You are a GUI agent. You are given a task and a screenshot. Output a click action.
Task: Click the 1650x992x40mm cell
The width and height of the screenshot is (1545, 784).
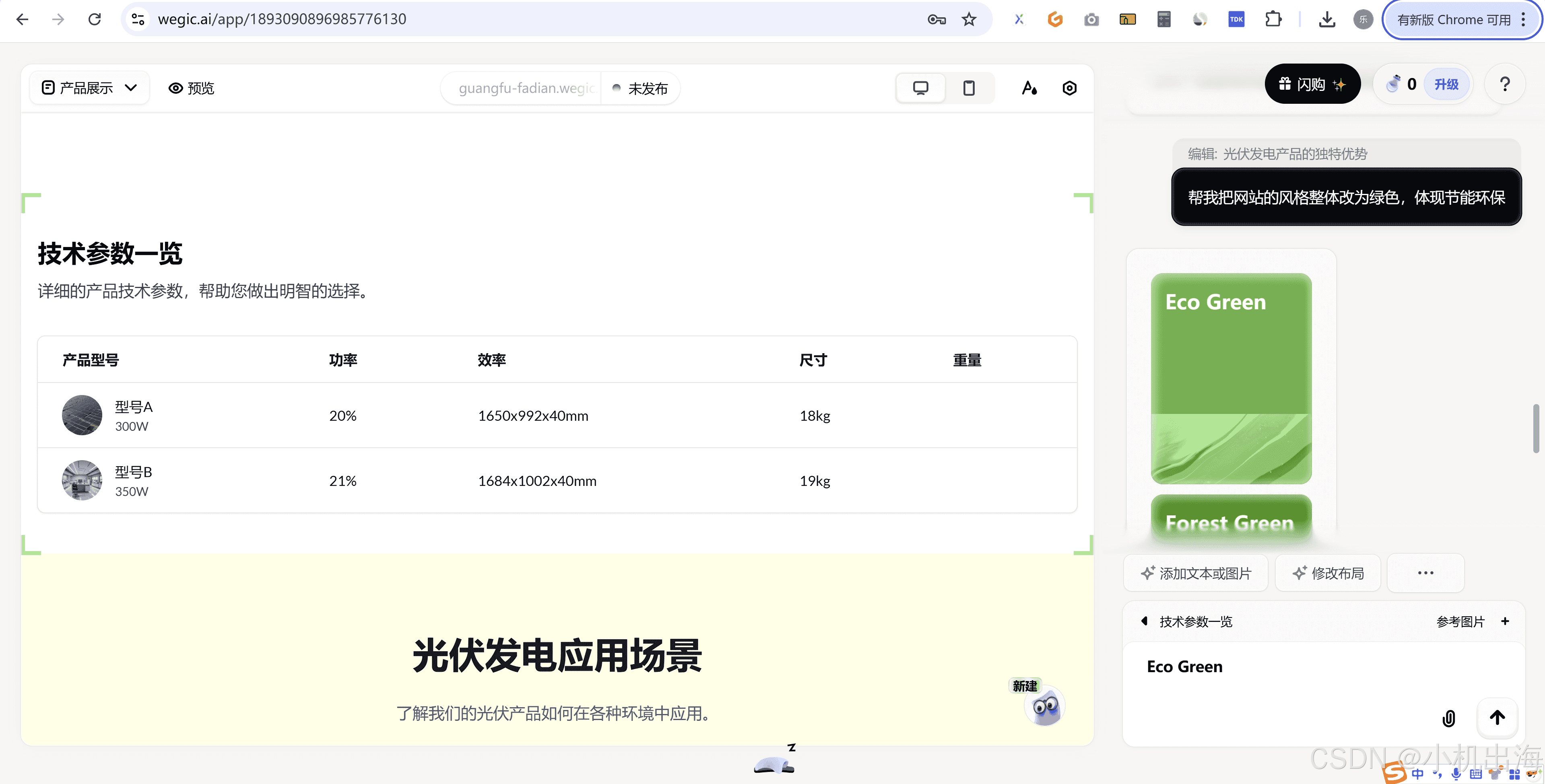coord(533,416)
